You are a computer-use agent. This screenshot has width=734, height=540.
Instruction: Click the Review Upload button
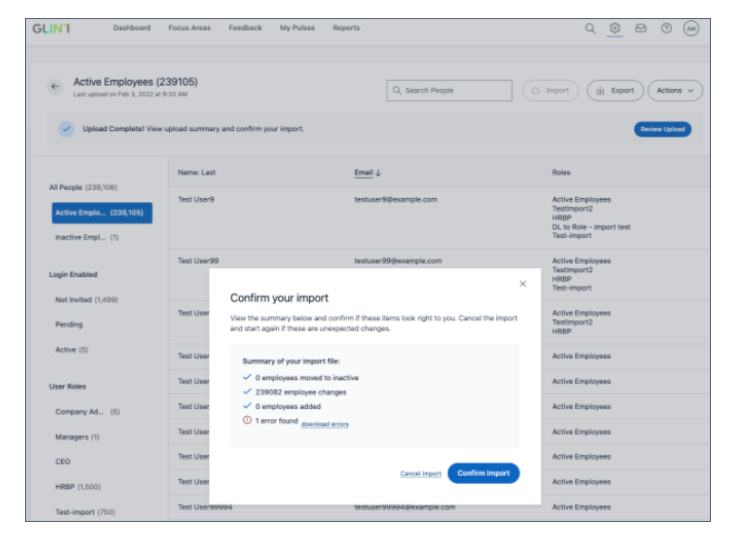click(662, 129)
